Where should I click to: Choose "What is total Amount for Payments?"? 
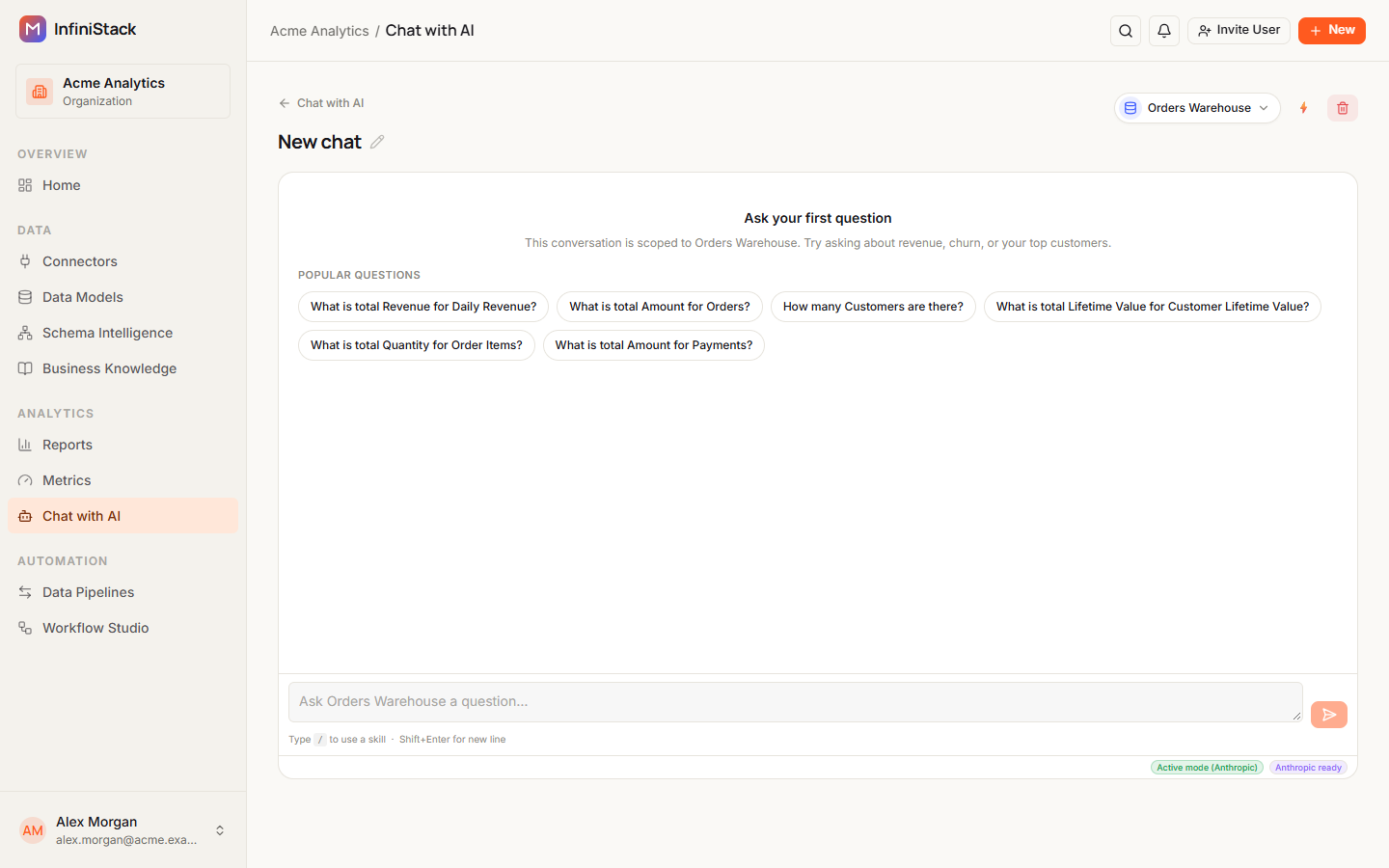click(654, 345)
